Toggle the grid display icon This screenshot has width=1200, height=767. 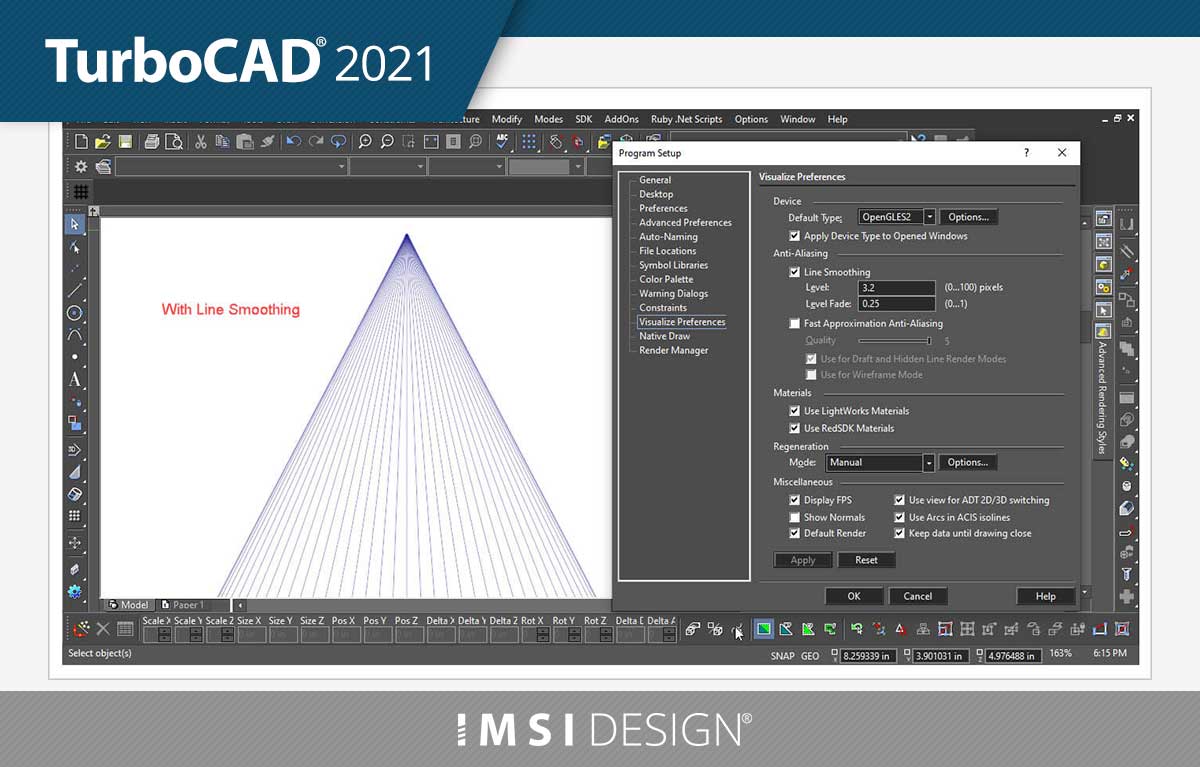[80, 191]
